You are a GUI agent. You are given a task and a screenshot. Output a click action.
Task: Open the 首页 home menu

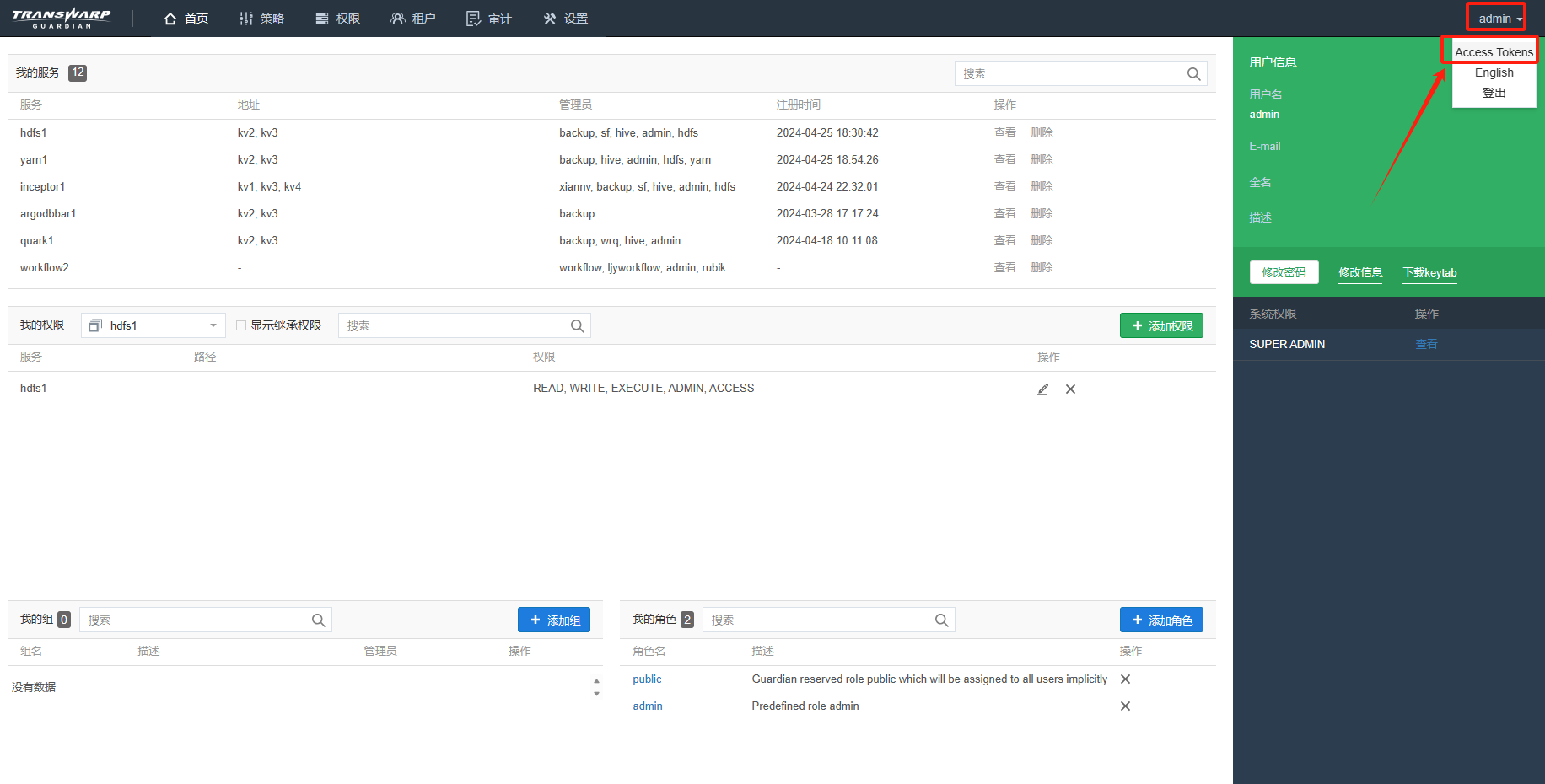click(186, 19)
